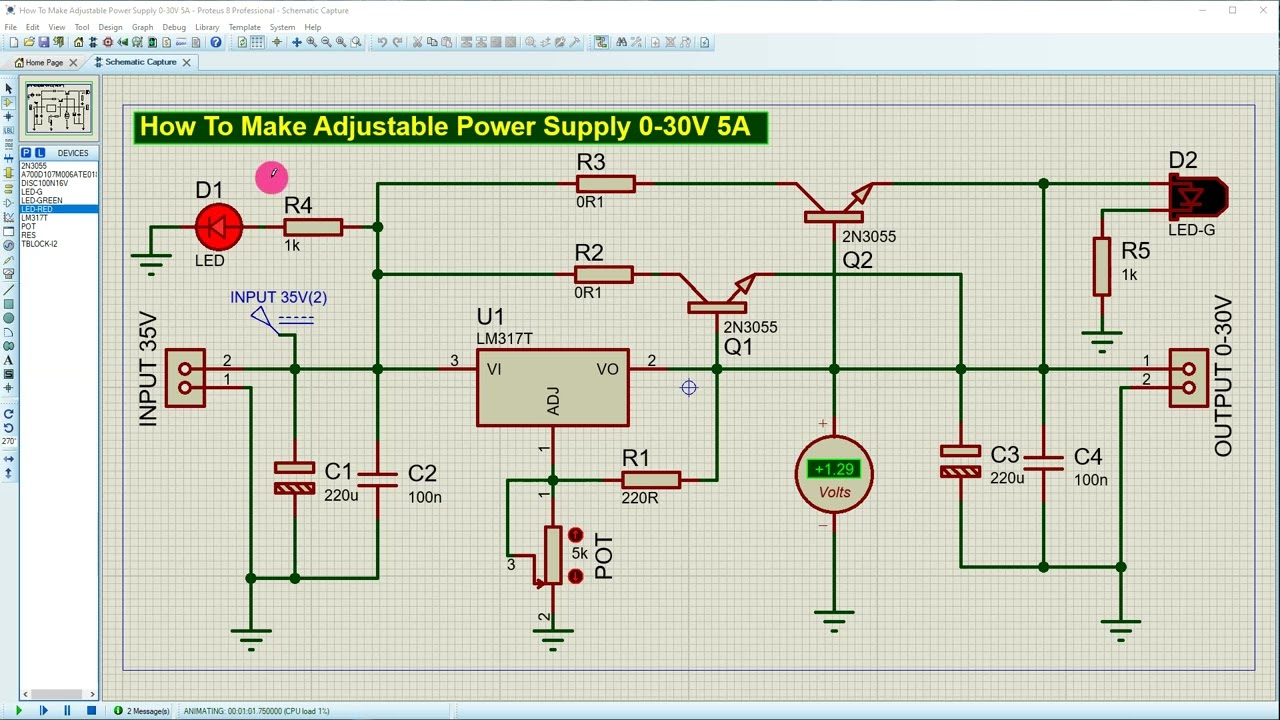The image size is (1280, 720).
Task: Select the Selection Mode arrow tool
Action: pos(9,88)
